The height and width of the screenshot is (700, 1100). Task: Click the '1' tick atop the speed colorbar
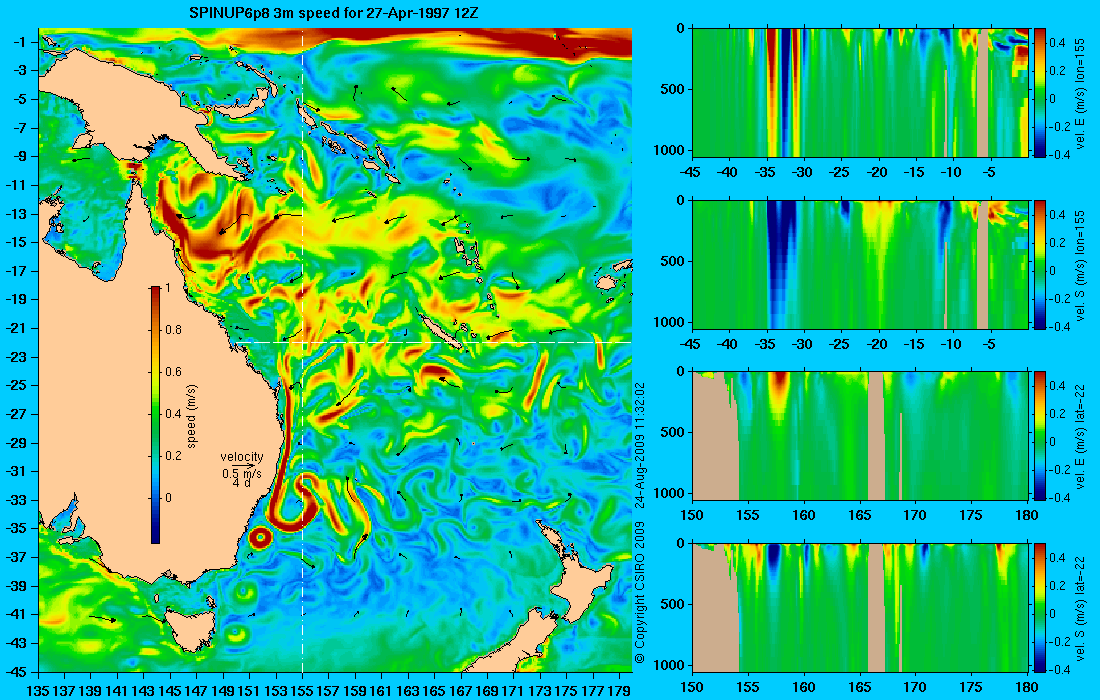tap(167, 288)
